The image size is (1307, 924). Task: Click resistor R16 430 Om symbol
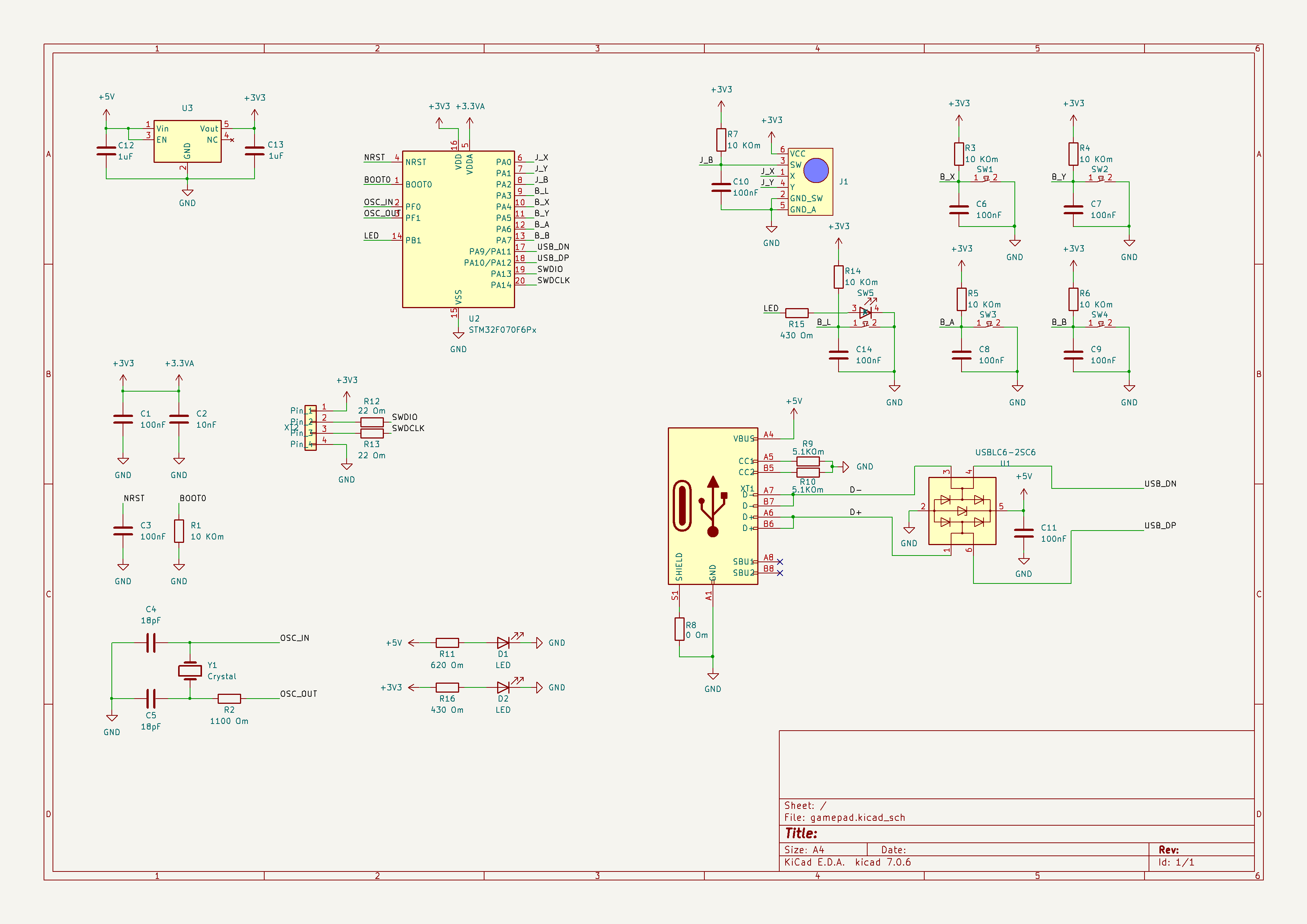tap(448, 687)
